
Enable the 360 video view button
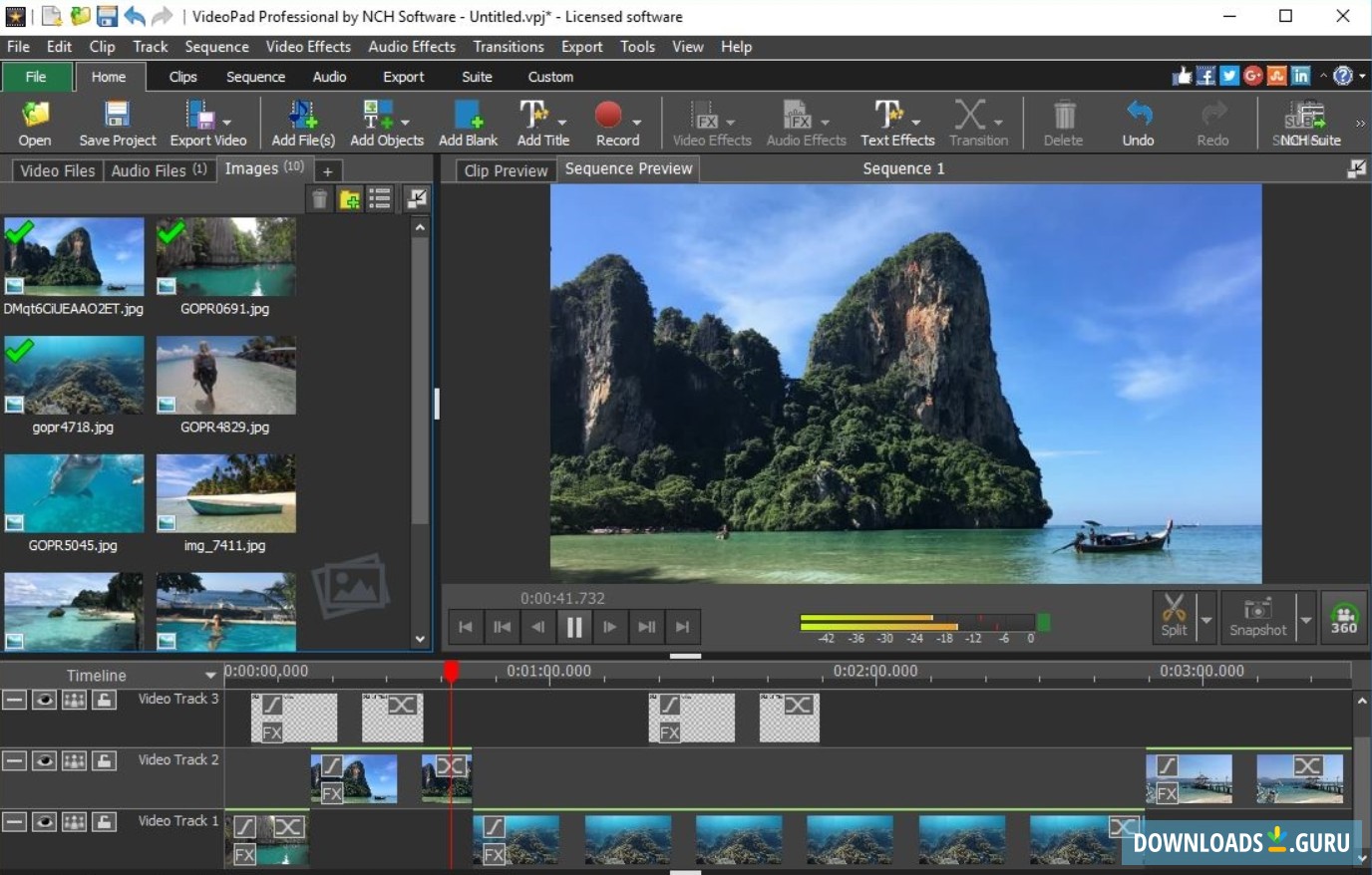click(1343, 618)
